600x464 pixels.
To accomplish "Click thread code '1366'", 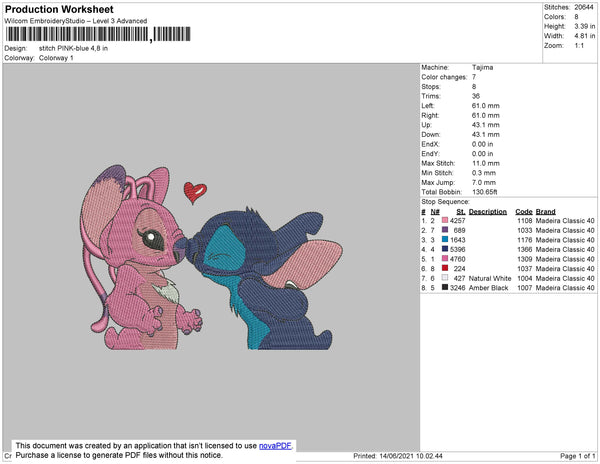I will tap(525, 249).
